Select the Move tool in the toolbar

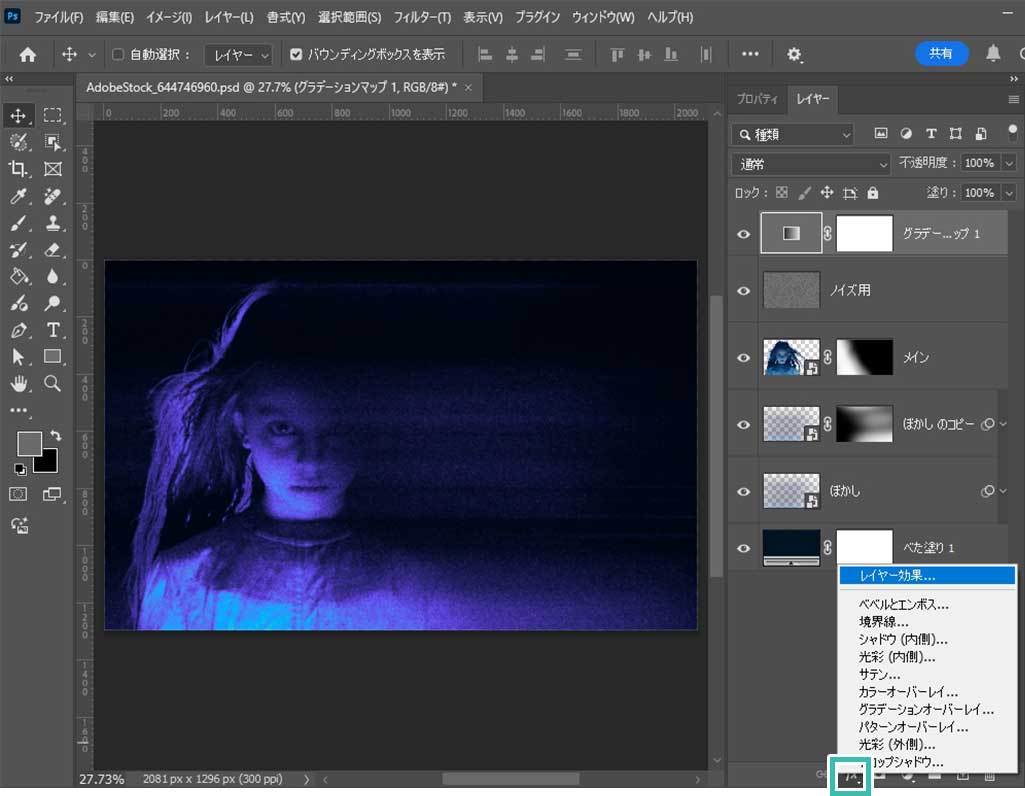[x=19, y=116]
